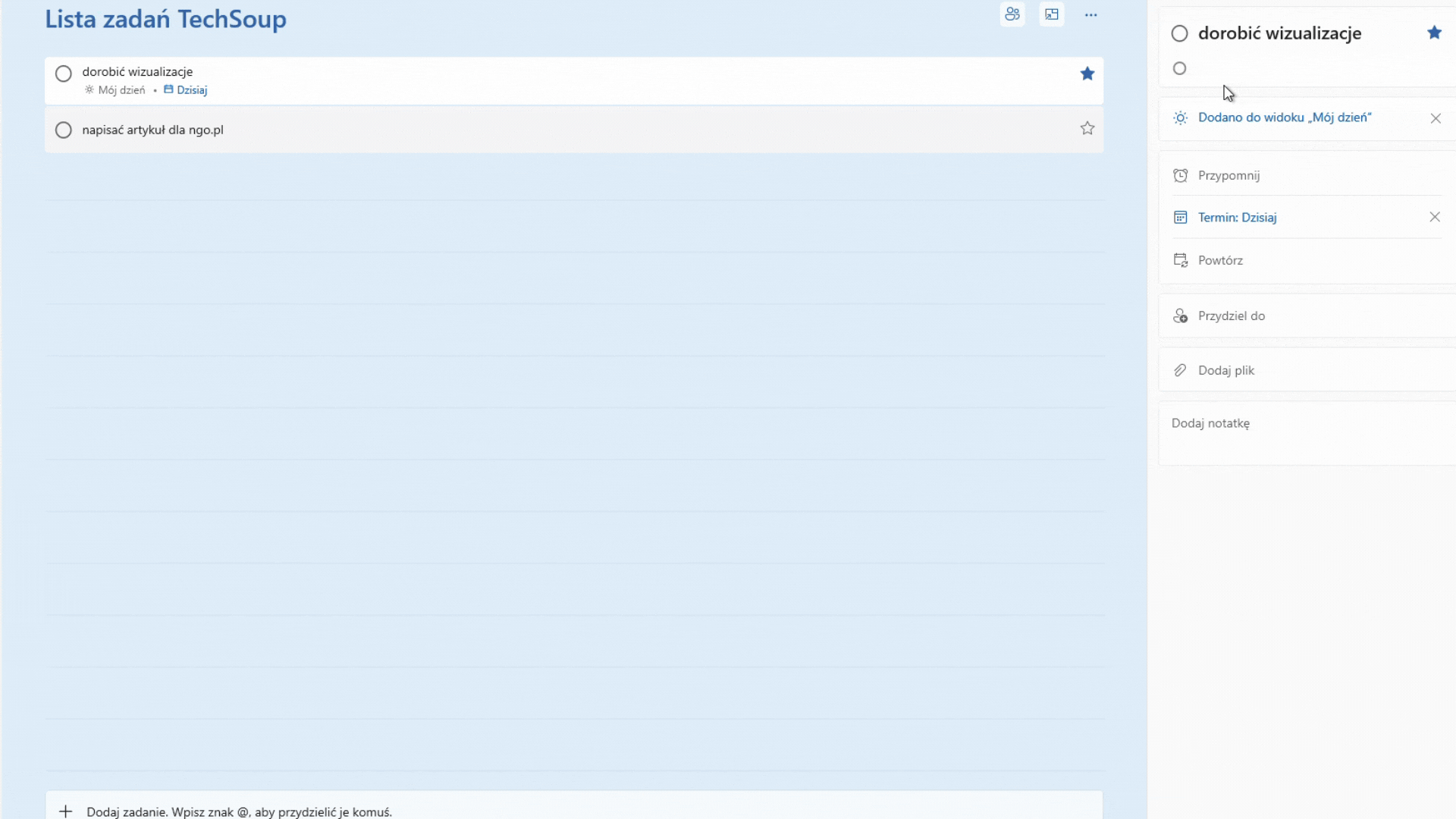The height and width of the screenshot is (819, 1456).
Task: Open the 'Termin: Dzisiaj' due date picker
Action: pyautogui.click(x=1237, y=218)
